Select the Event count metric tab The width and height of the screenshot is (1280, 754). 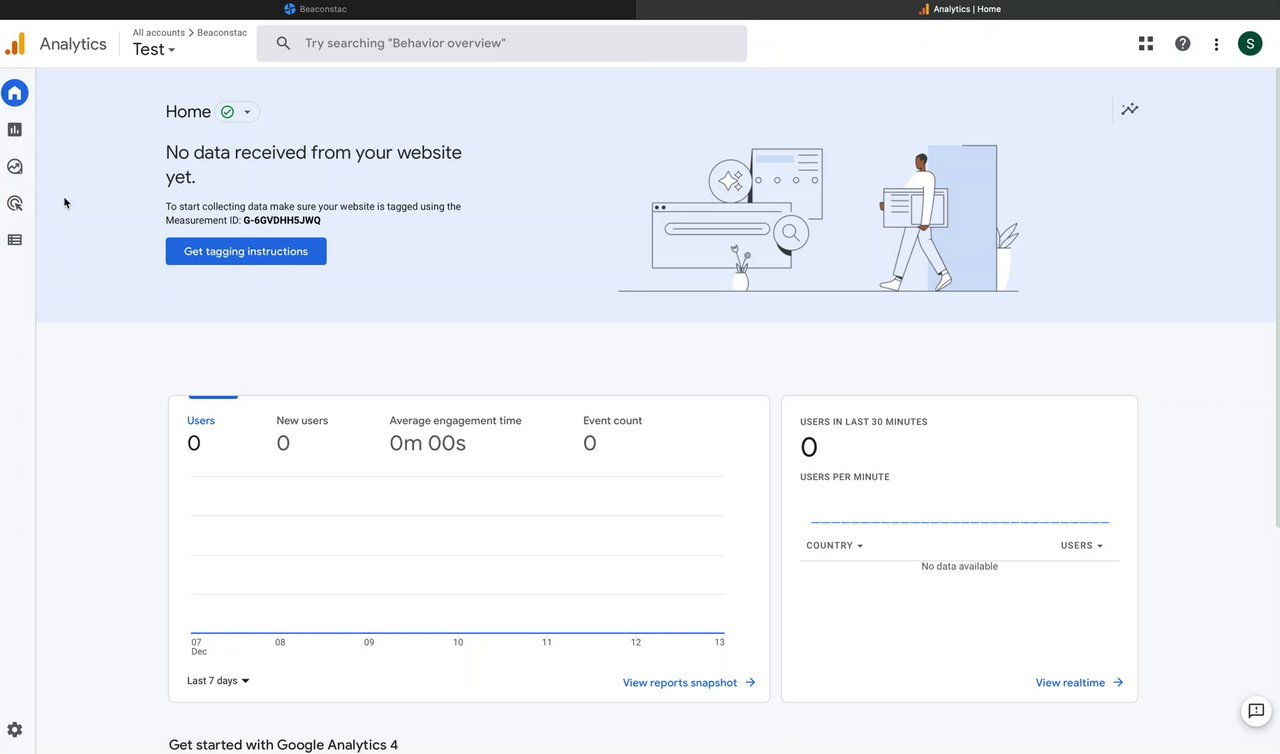pos(612,432)
